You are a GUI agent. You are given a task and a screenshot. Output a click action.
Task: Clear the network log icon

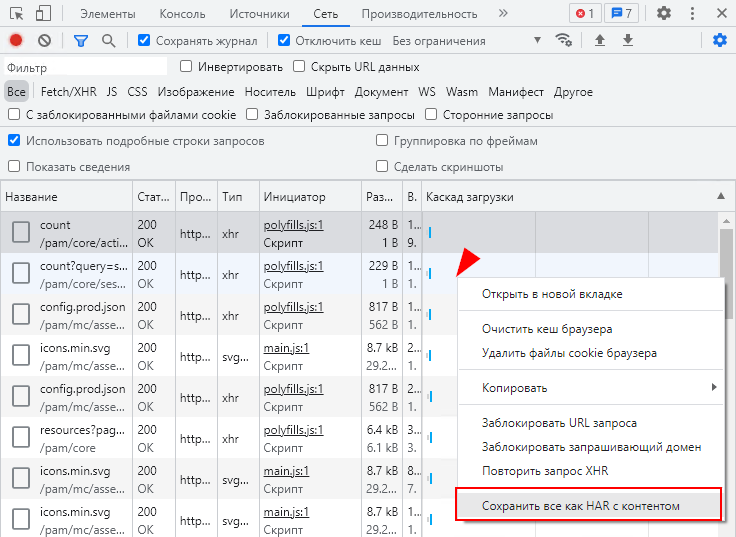(44, 41)
